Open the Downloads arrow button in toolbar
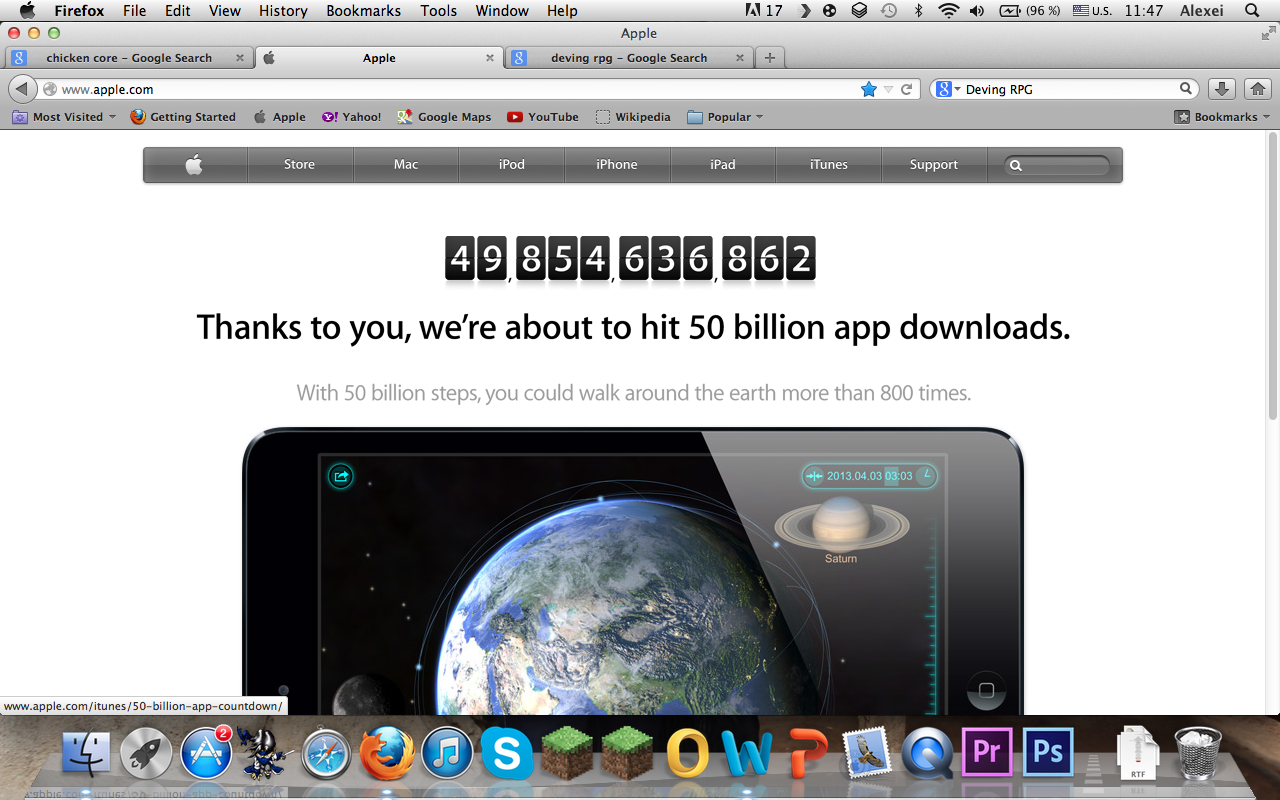Image resolution: width=1280 pixels, height=800 pixels. coord(1221,89)
